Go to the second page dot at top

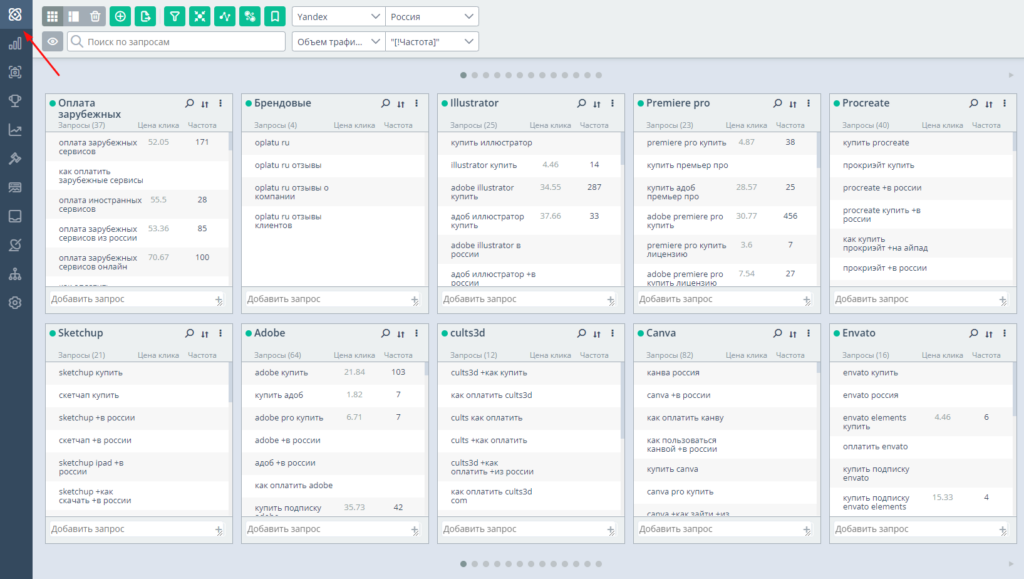click(475, 75)
